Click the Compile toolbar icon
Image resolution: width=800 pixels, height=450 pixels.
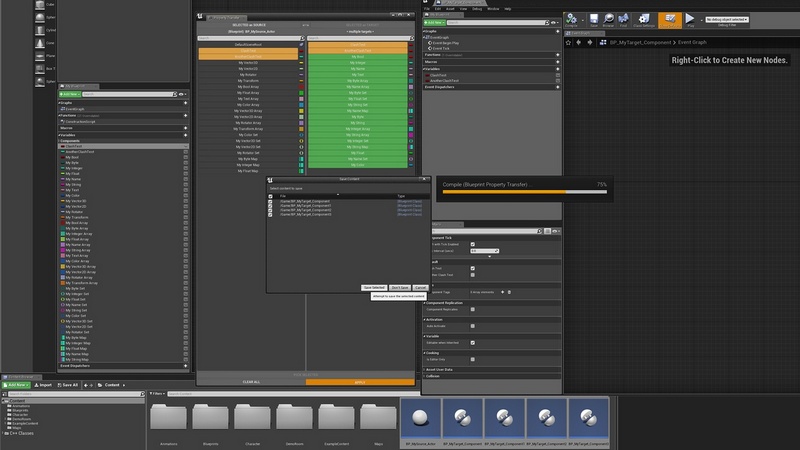tap(572, 19)
